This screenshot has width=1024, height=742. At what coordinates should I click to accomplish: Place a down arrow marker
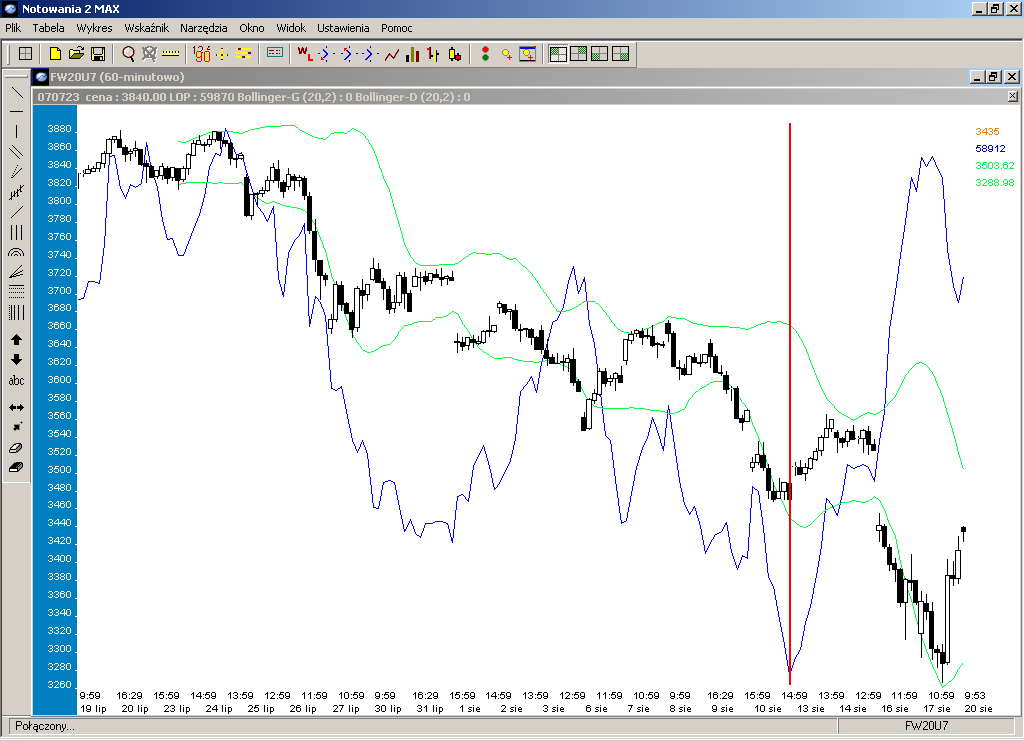(16, 360)
